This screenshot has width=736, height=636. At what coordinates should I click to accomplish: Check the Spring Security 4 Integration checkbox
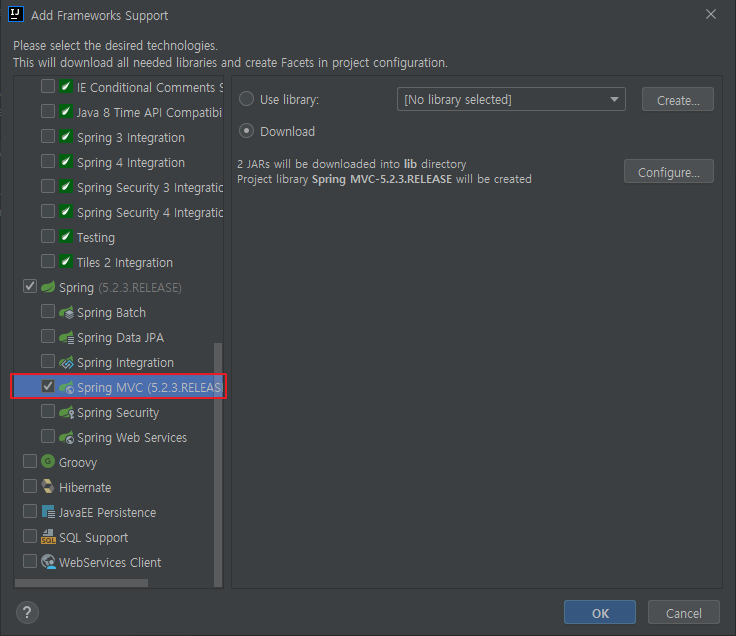point(48,211)
